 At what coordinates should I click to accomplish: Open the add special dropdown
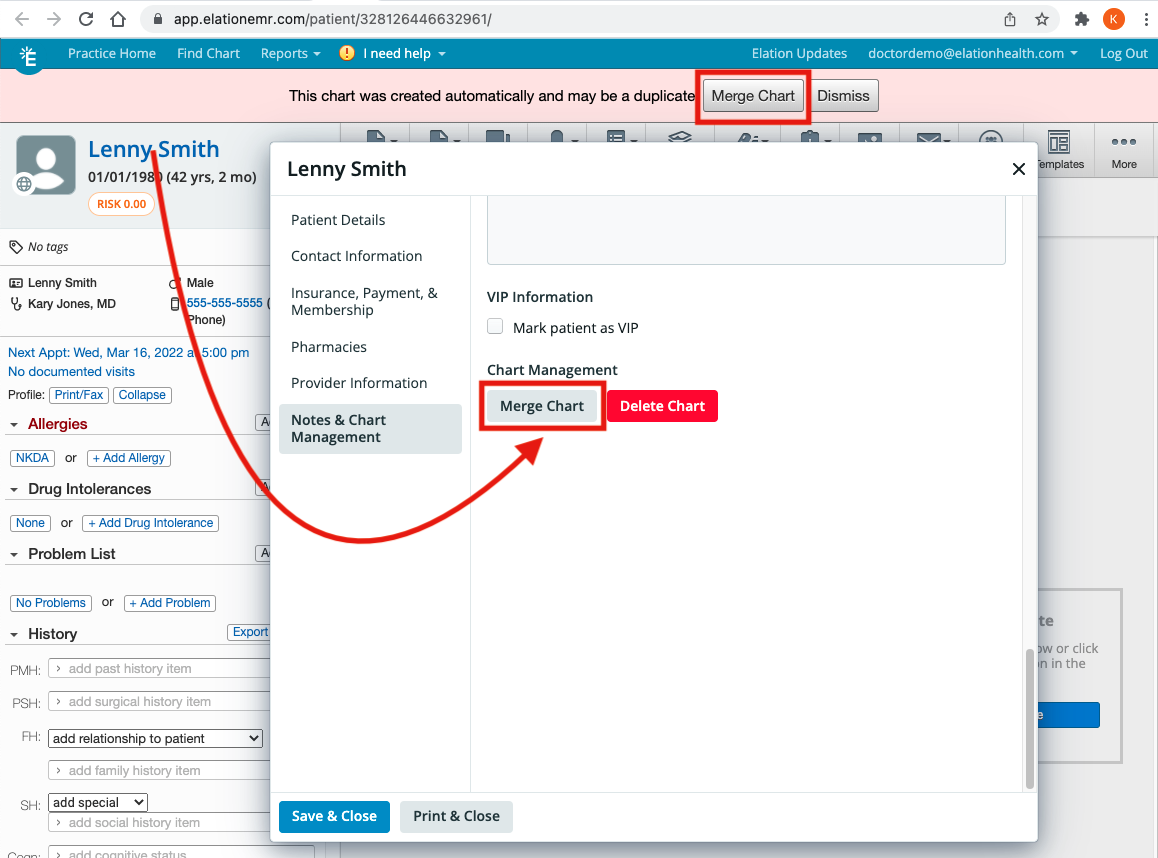tap(98, 802)
